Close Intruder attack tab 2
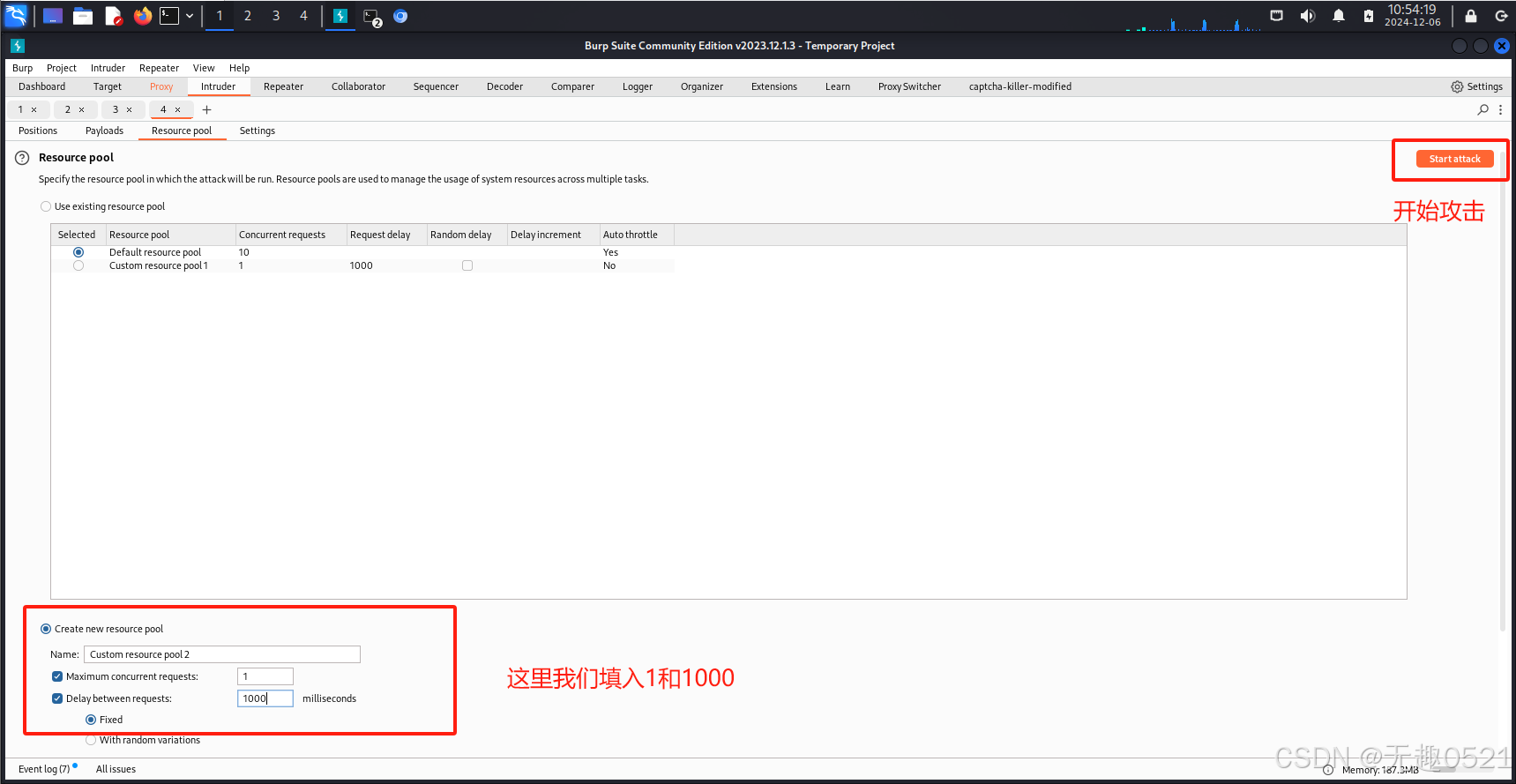Image resolution: width=1516 pixels, height=784 pixels. coord(82,110)
